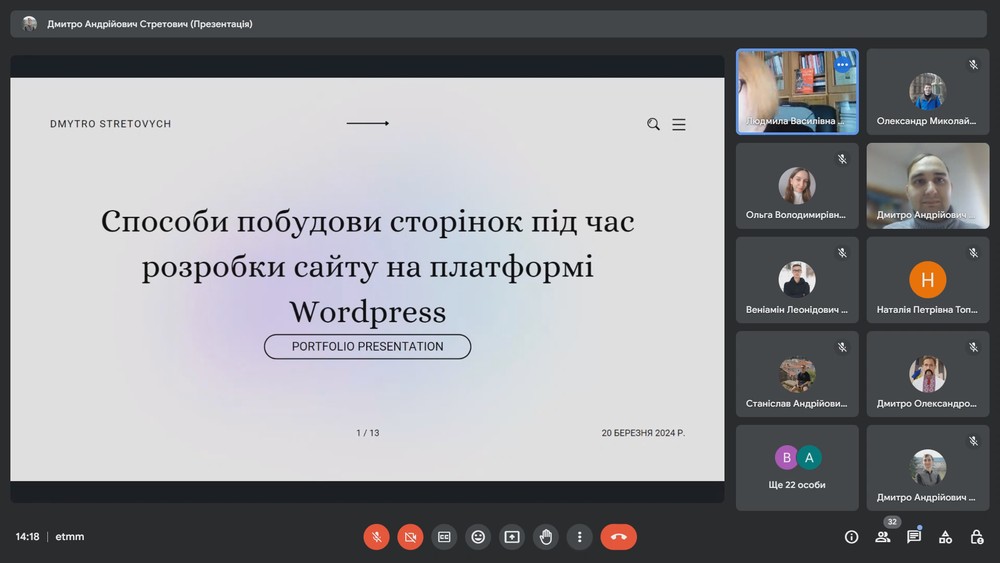Viewport: 1000px width, 563px height.
Task: Open the meeting details info icon
Action: point(851,537)
